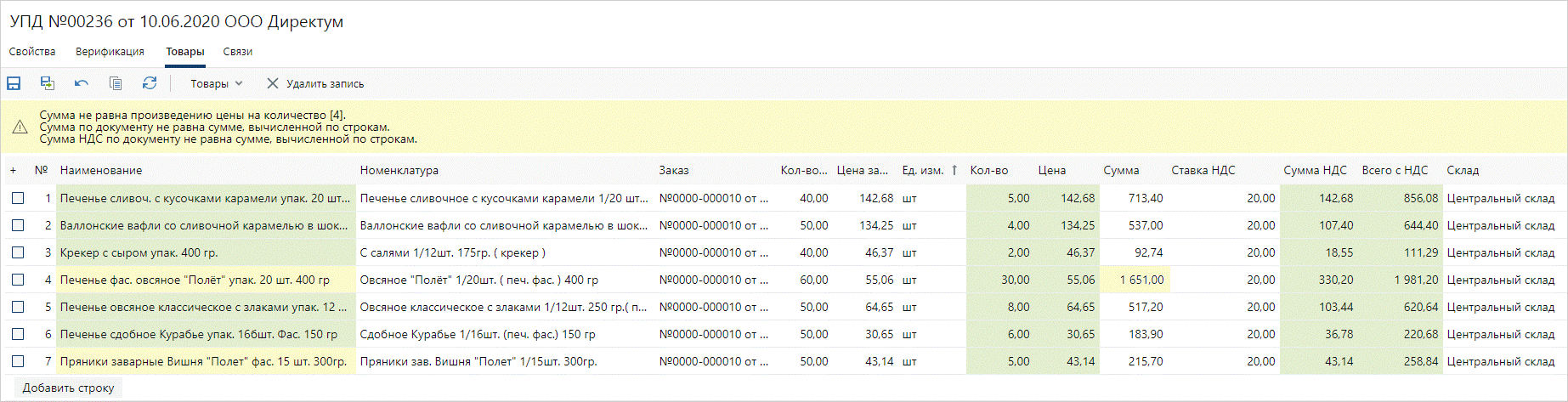The image size is (1568, 402).
Task: Click the Save floppy disk icon
Action: [14, 83]
